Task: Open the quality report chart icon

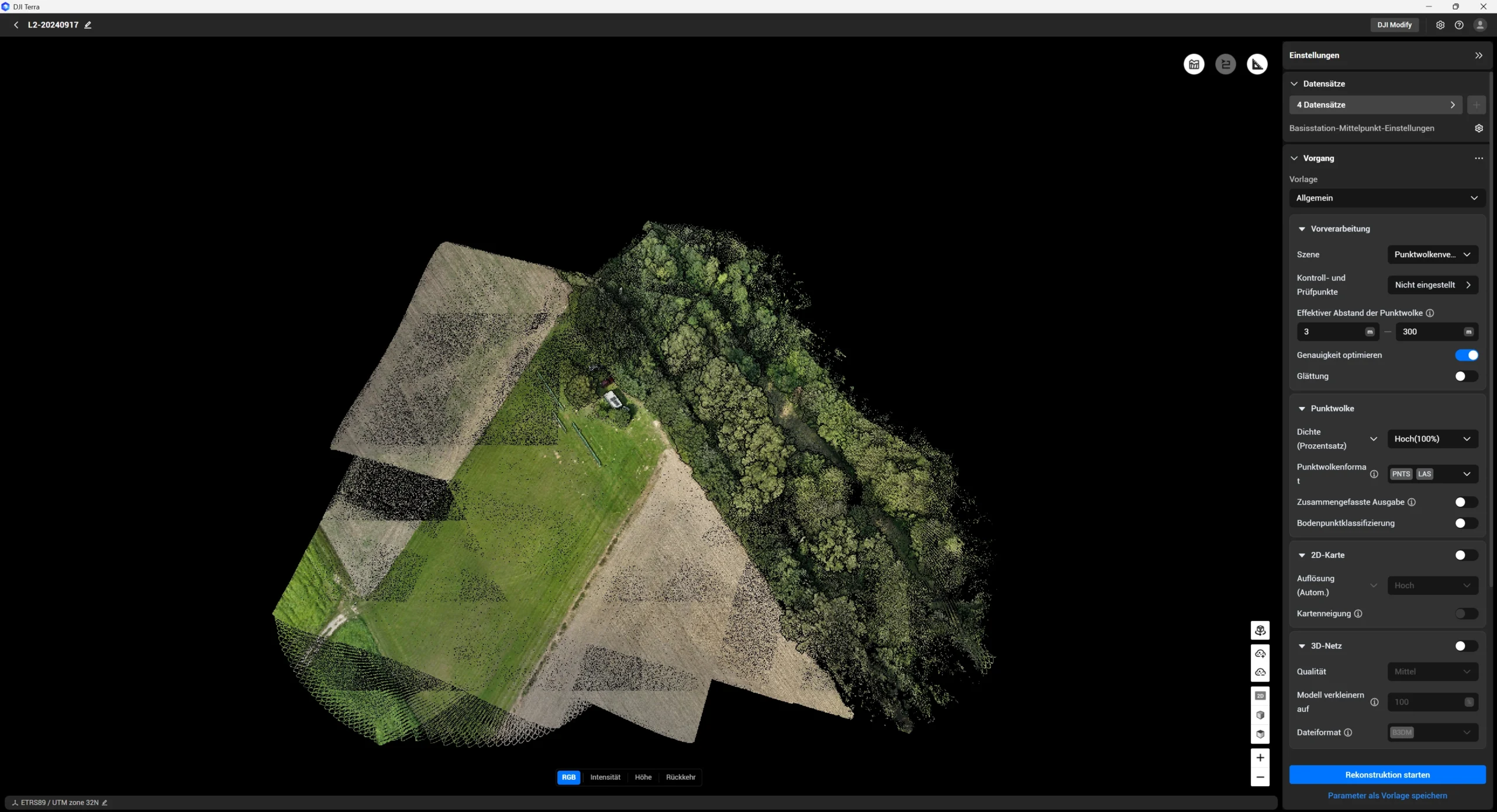Action: pyautogui.click(x=1194, y=64)
